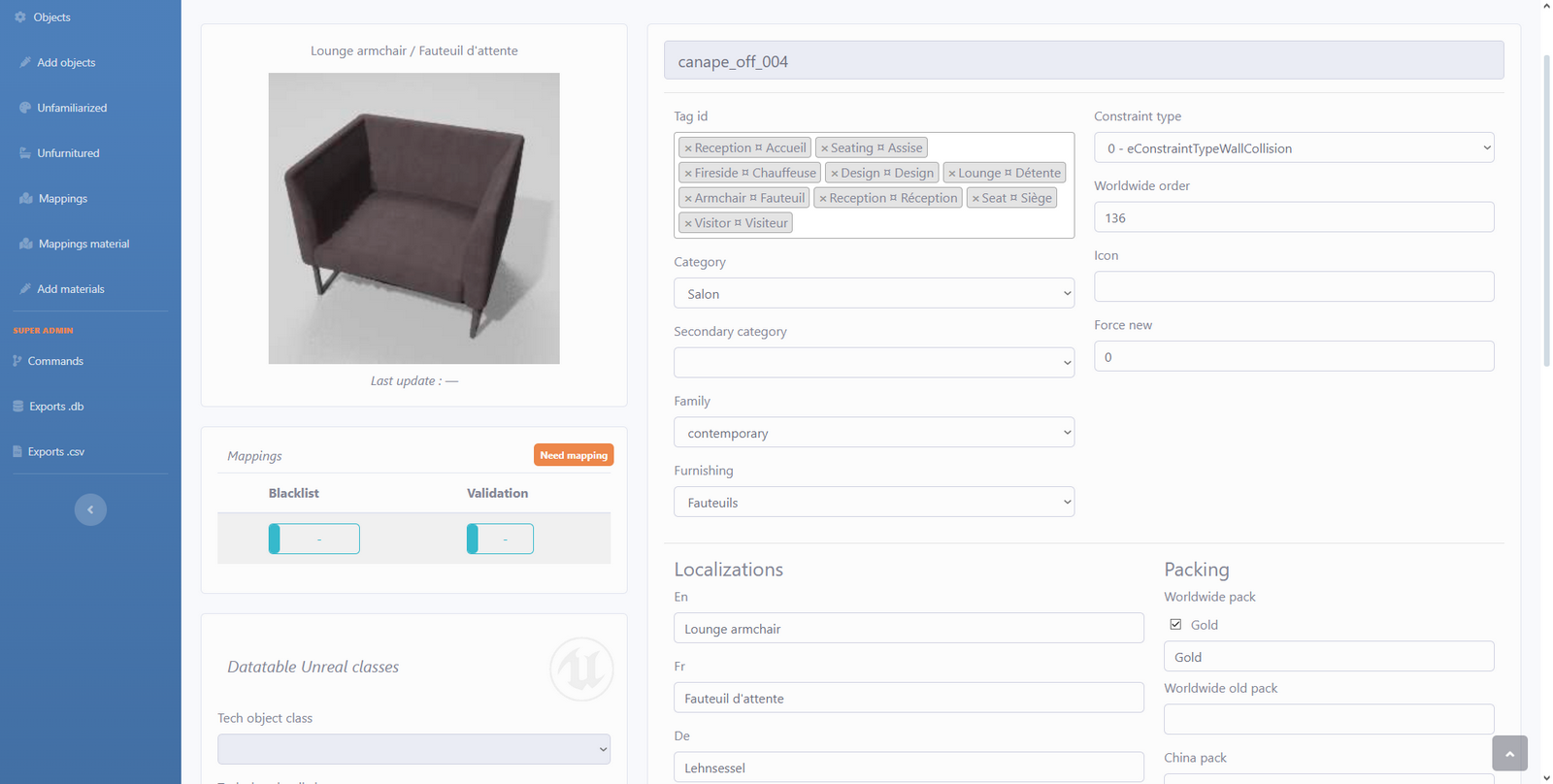Open Exports .csv link
The image size is (1553, 784).
point(55,451)
